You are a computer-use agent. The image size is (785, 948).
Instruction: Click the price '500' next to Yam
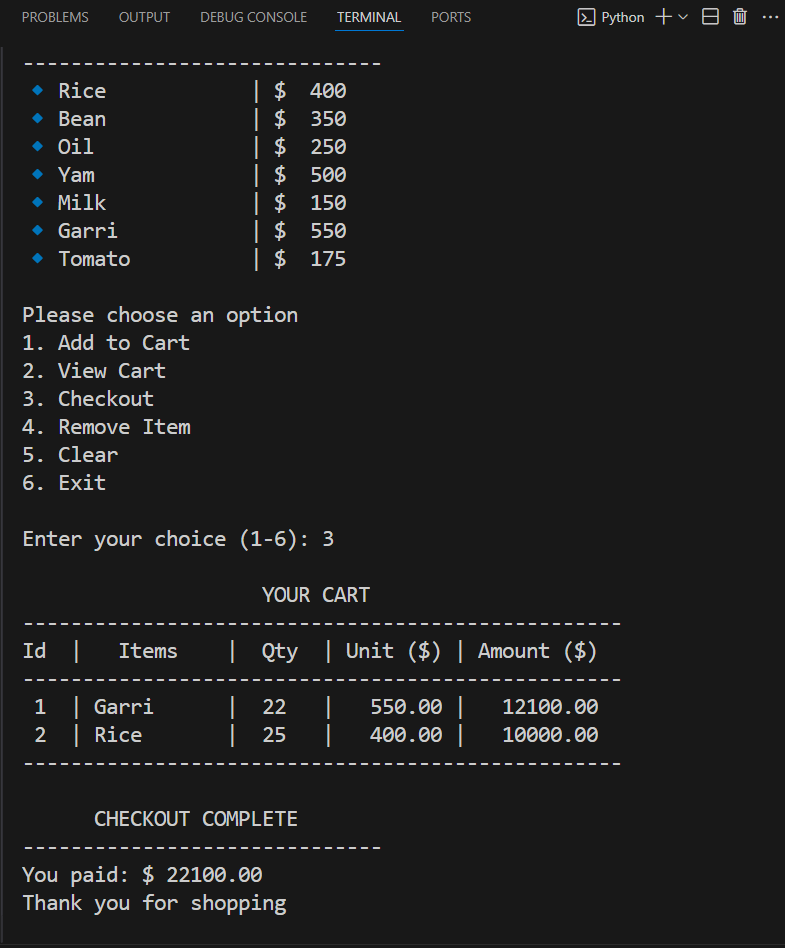coord(328,175)
